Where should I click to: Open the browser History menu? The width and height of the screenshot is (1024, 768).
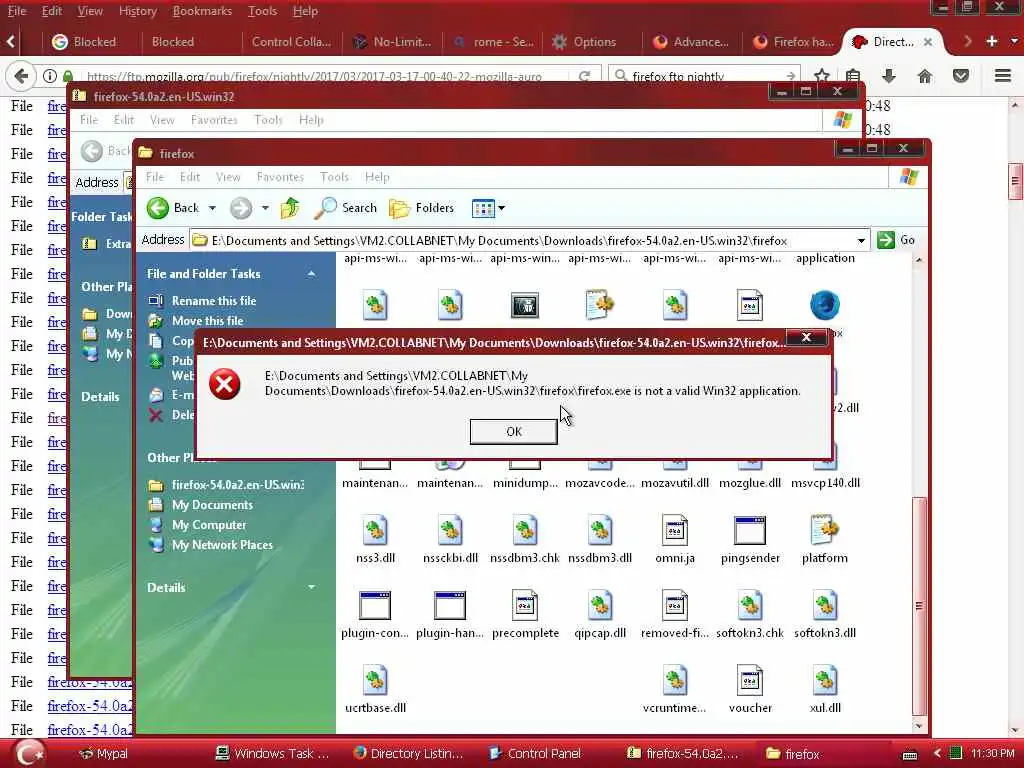click(x=138, y=11)
